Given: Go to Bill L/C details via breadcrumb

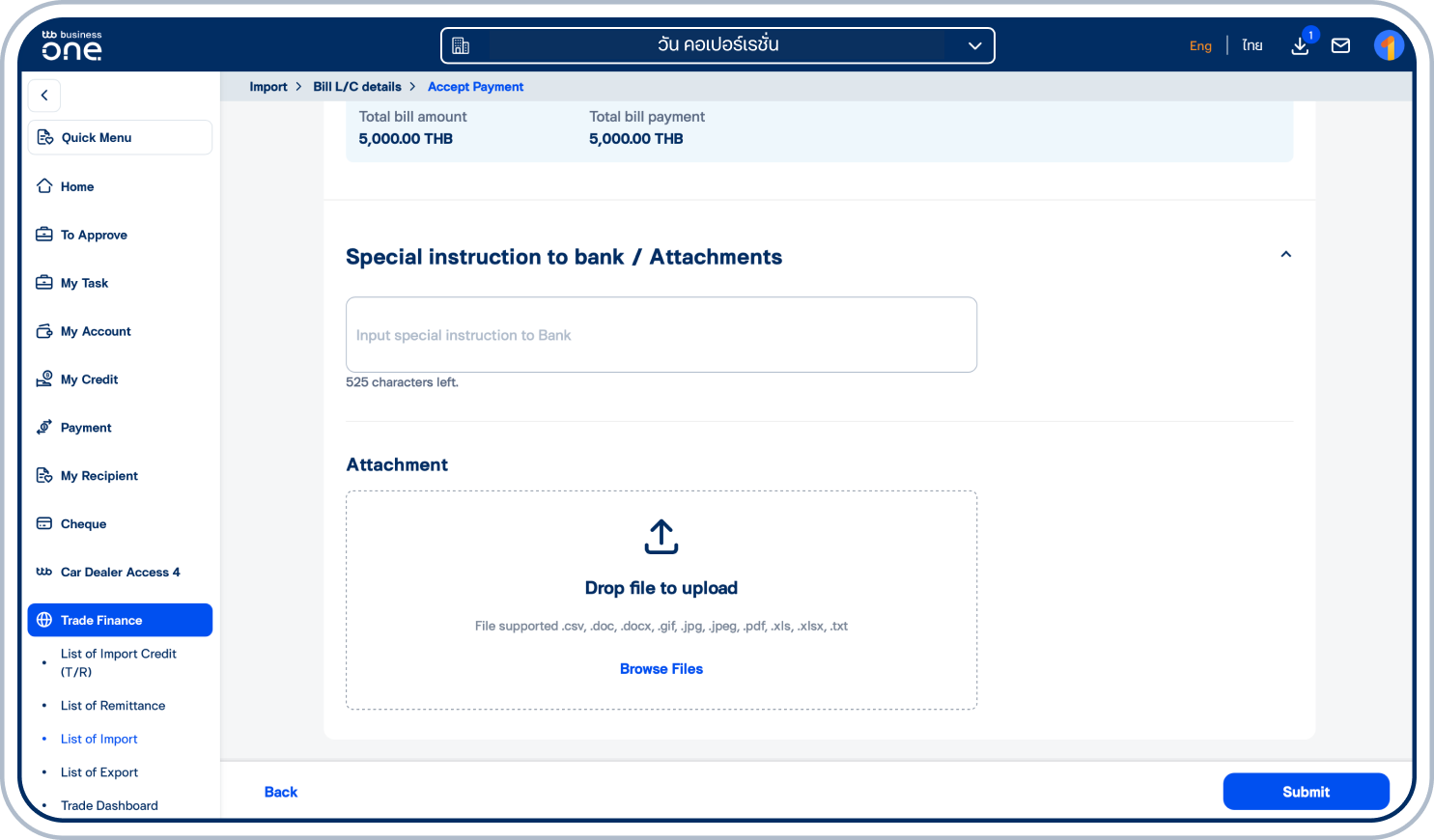Looking at the screenshot, I should (357, 86).
